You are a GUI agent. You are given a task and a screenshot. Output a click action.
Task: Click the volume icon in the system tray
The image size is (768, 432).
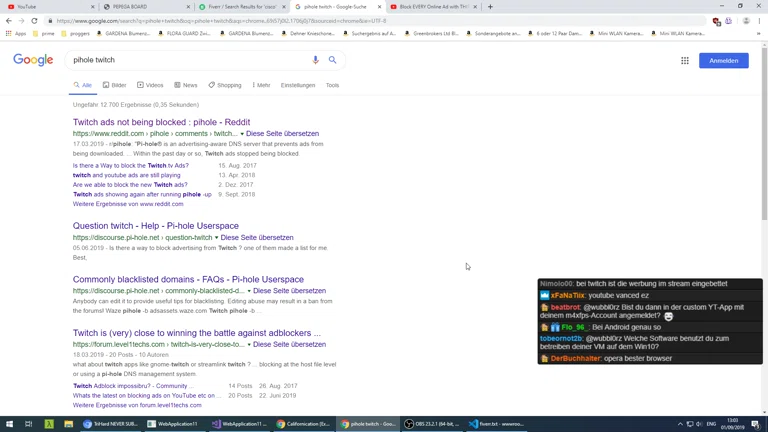[x=699, y=424]
